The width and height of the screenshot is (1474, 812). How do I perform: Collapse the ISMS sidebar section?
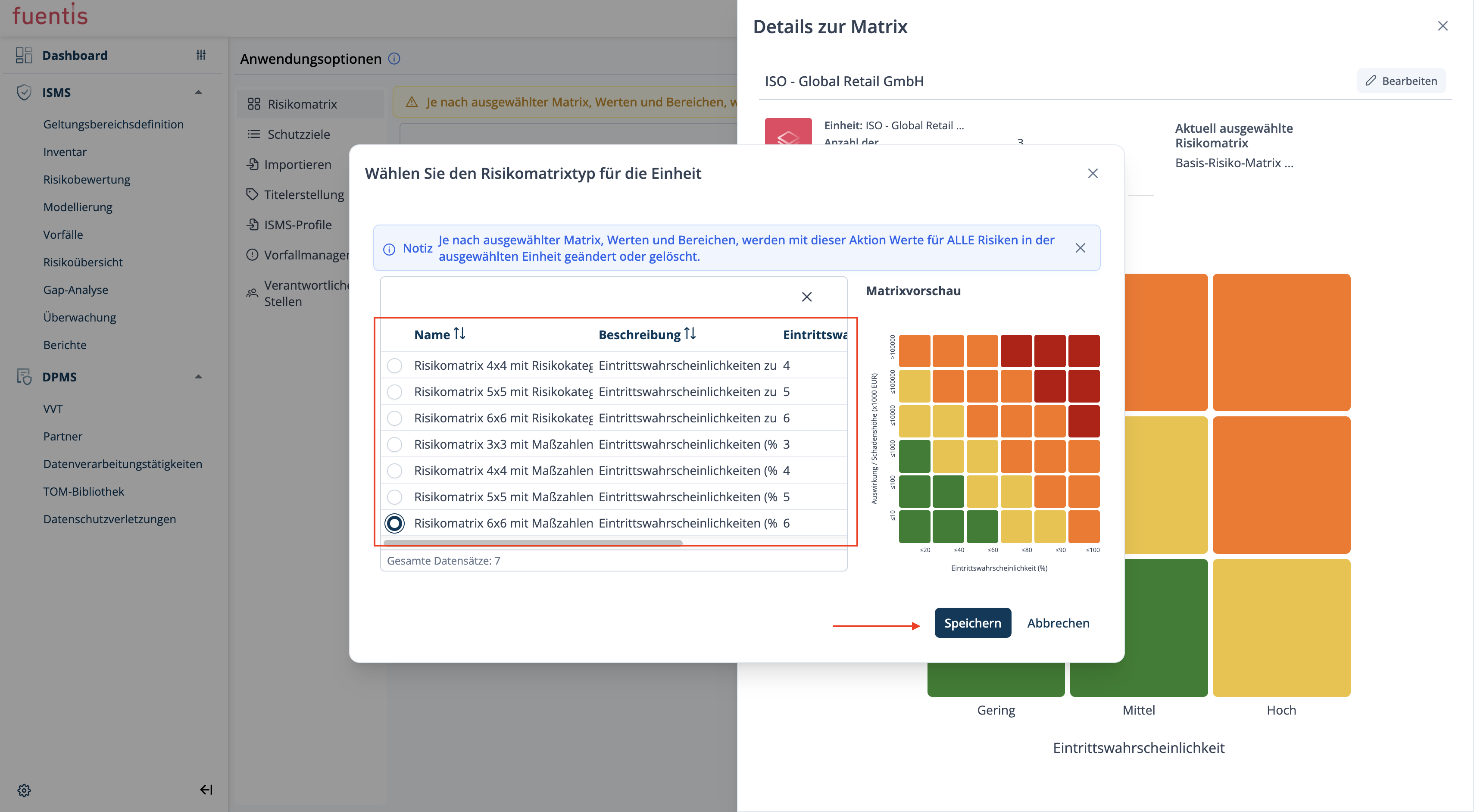199,92
